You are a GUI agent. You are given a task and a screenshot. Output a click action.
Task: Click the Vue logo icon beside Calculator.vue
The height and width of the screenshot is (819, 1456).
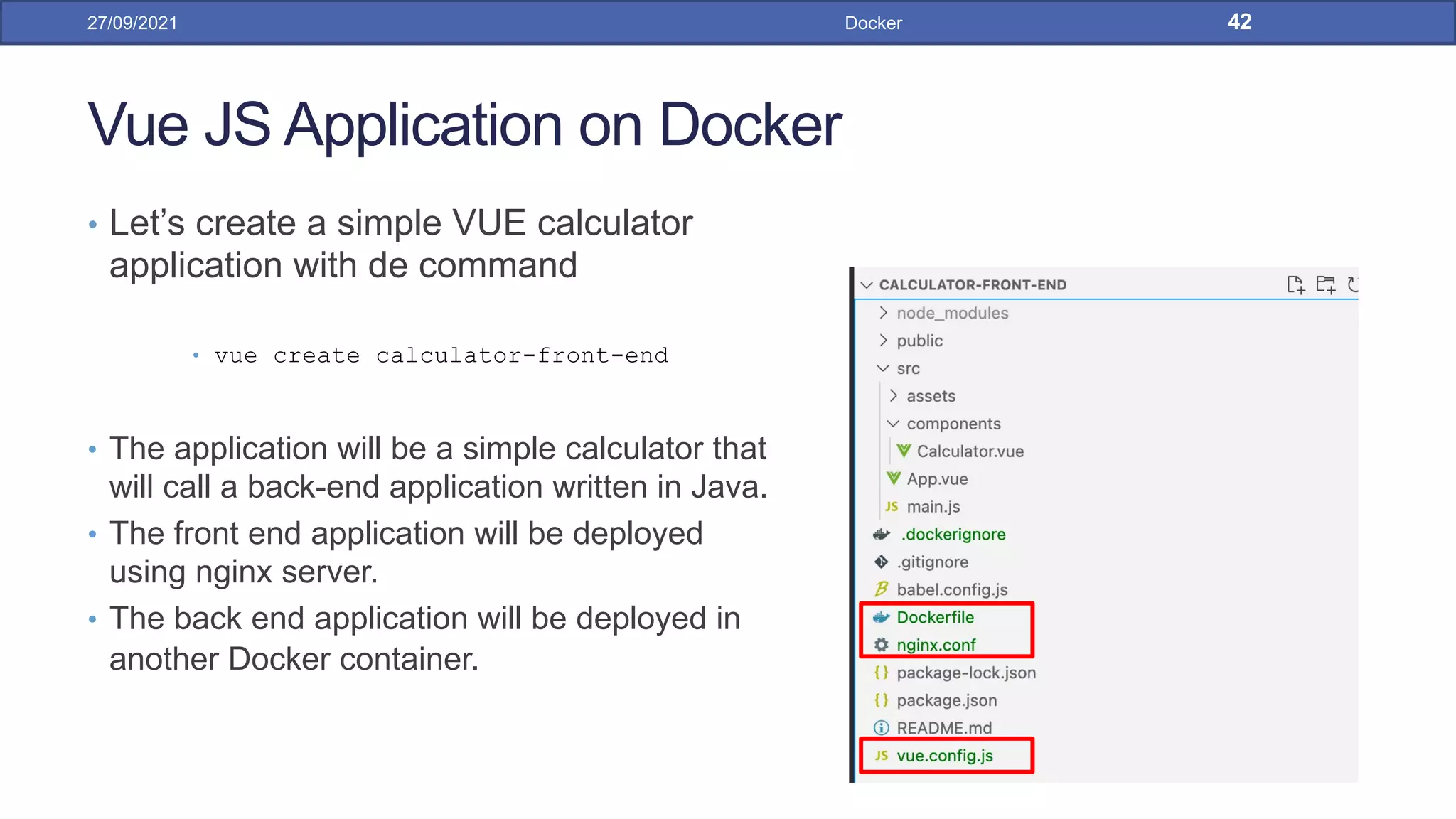click(x=904, y=451)
